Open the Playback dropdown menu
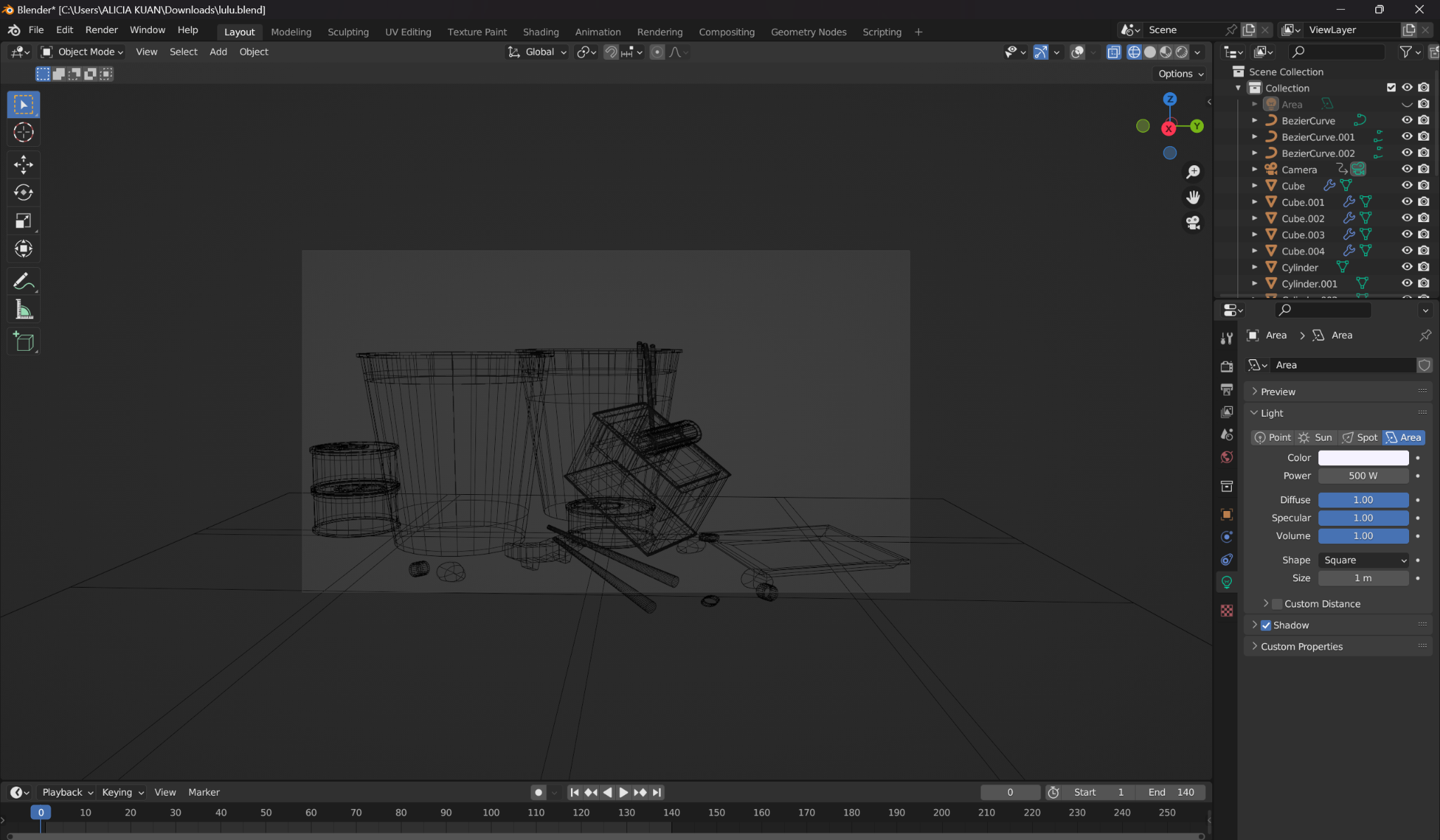The height and width of the screenshot is (840, 1440). coord(67,792)
